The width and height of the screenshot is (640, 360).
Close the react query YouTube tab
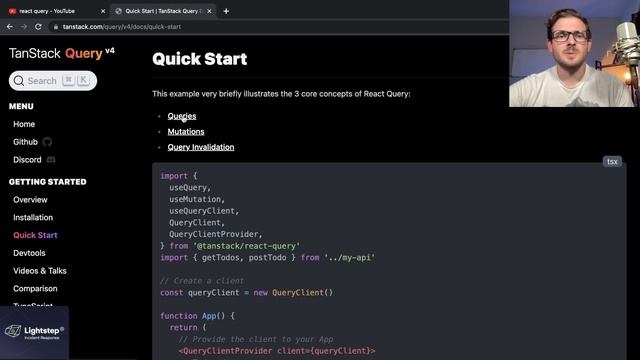[103, 11]
